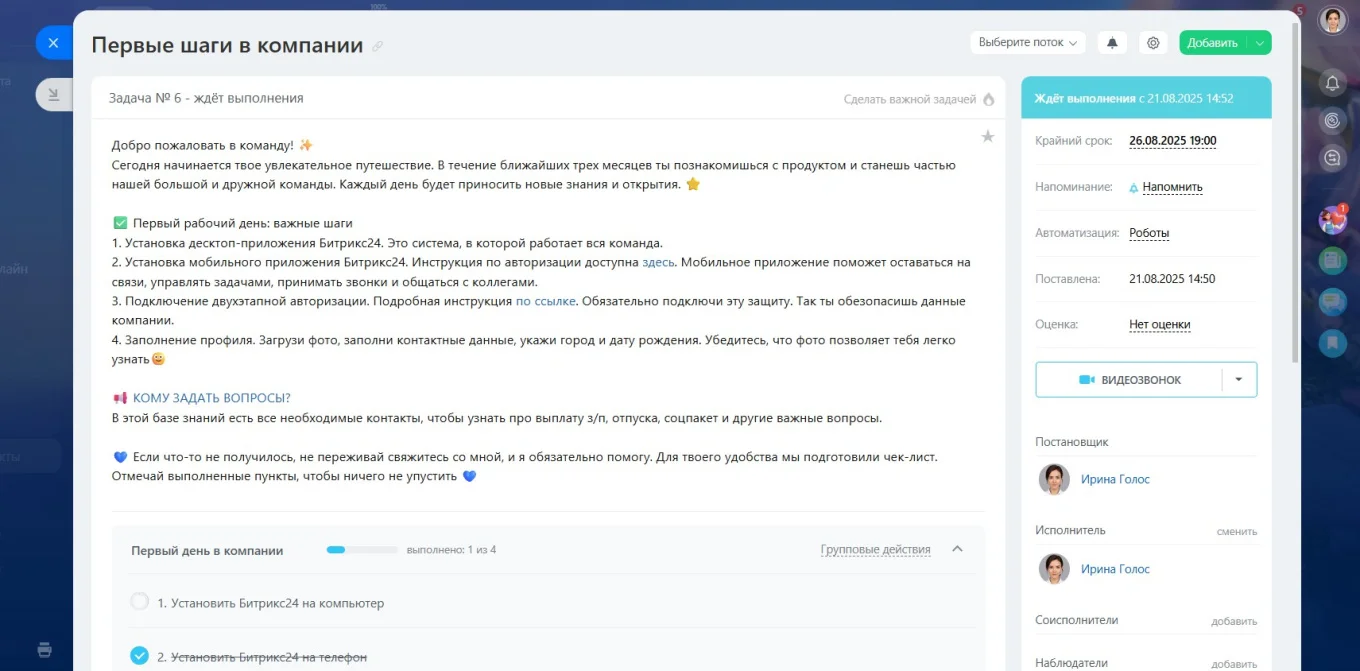
Task: Open notifications bell in right sidebar
Action: tap(1332, 83)
